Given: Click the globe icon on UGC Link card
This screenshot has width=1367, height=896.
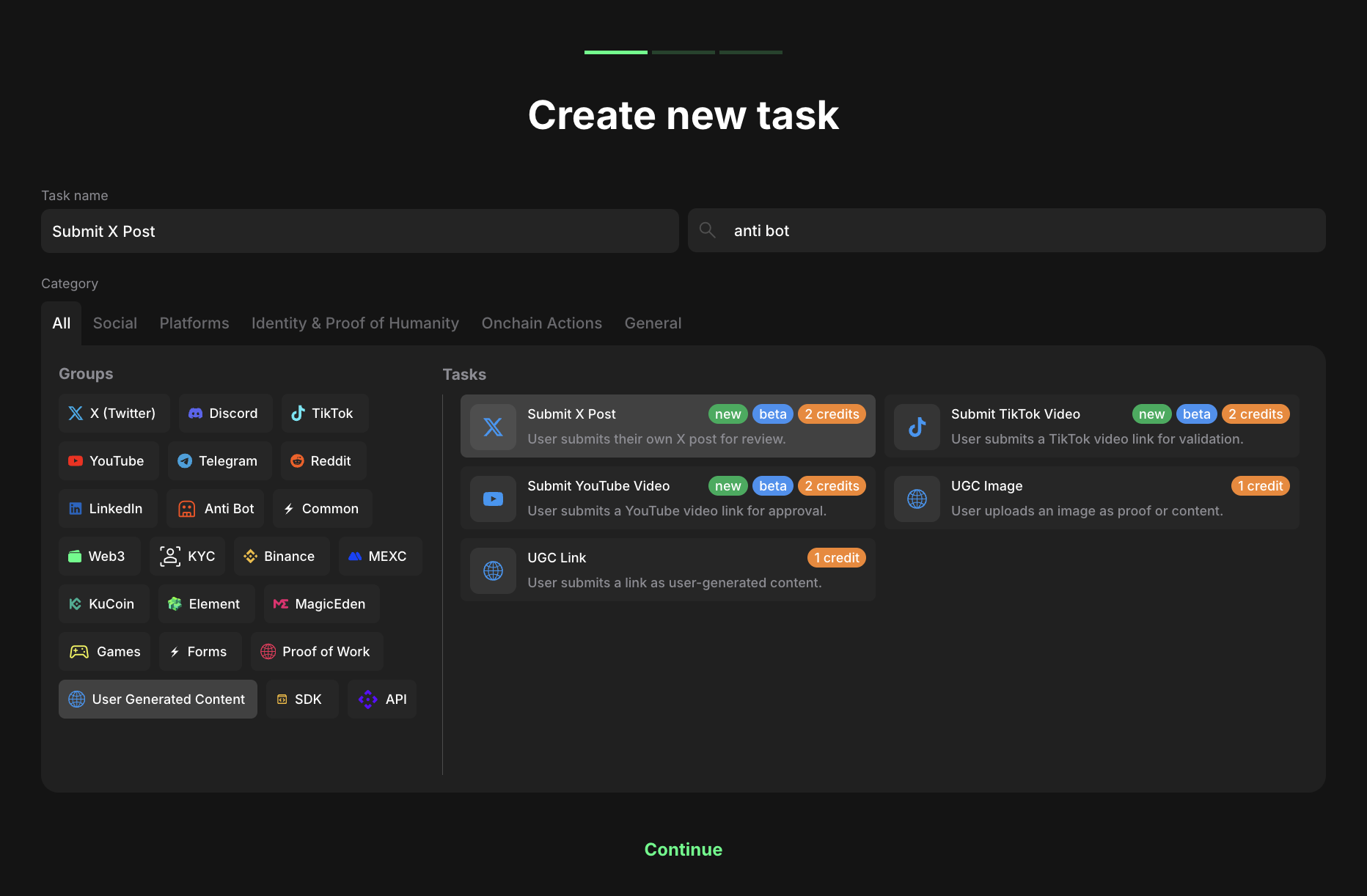Looking at the screenshot, I should (x=493, y=570).
